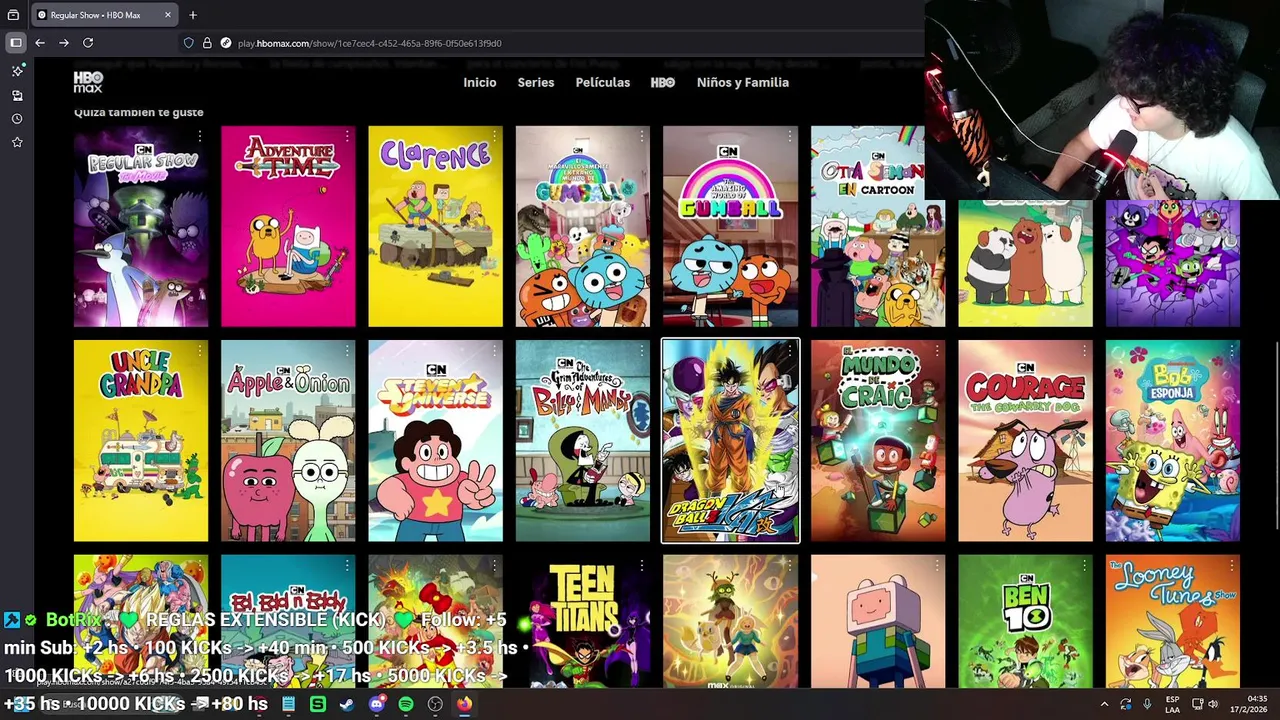Open the Ben 10 poster
This screenshot has height=720, width=1280.
pos(1025,622)
